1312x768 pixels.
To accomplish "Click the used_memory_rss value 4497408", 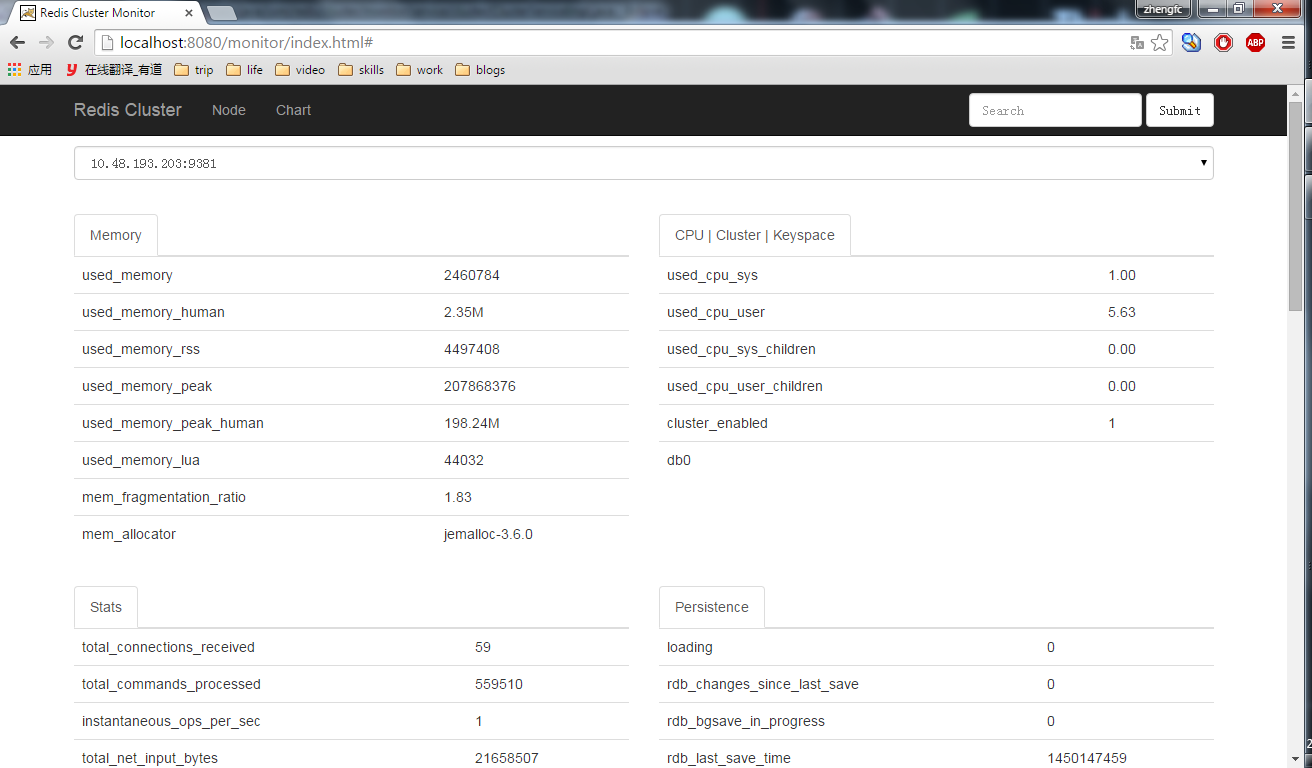I will (472, 349).
